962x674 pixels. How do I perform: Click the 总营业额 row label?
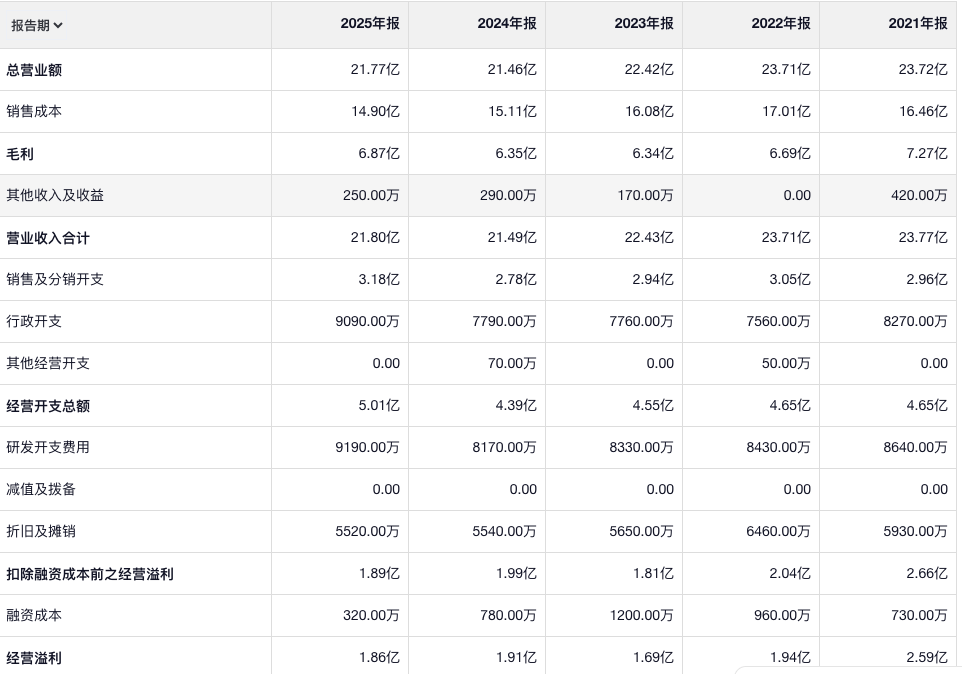[x=34, y=70]
